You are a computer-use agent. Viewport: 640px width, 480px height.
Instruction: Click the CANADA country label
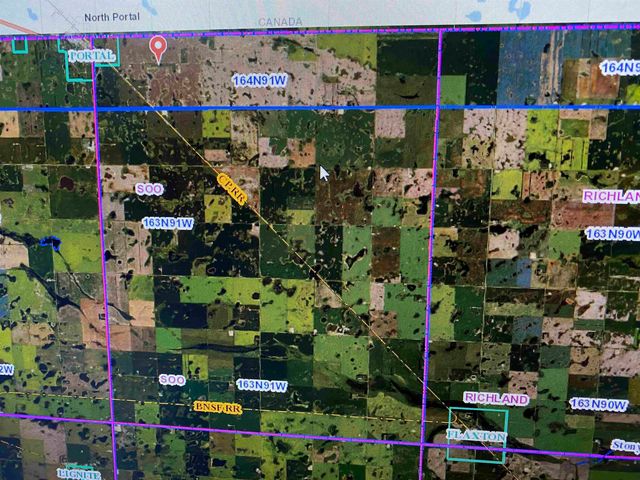[x=279, y=21]
